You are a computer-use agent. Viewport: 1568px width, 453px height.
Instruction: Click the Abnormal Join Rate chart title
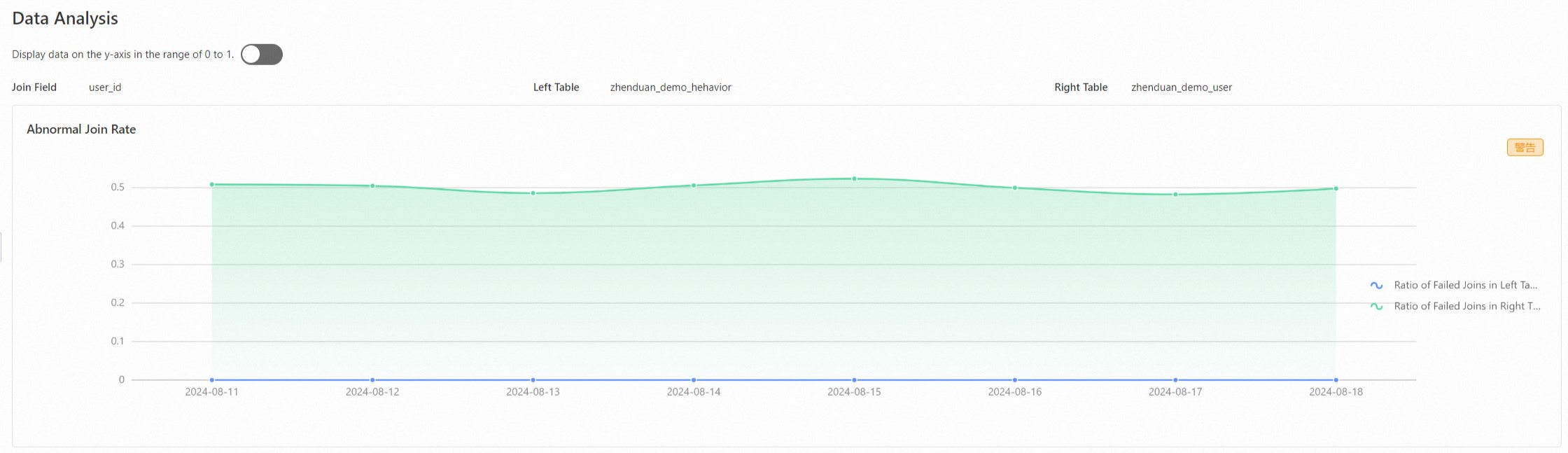(81, 130)
